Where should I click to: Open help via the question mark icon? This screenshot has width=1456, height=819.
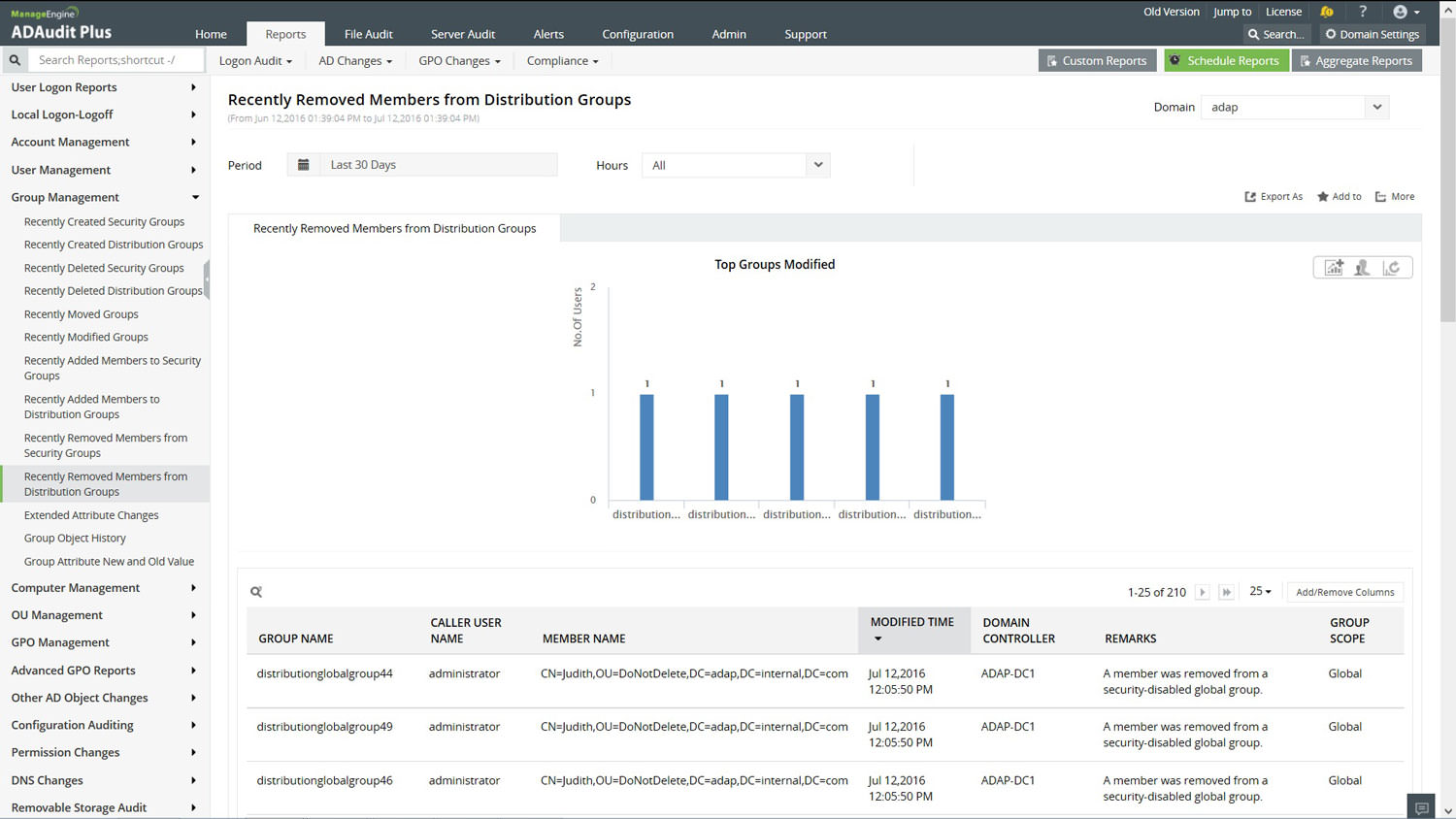pos(1363,12)
